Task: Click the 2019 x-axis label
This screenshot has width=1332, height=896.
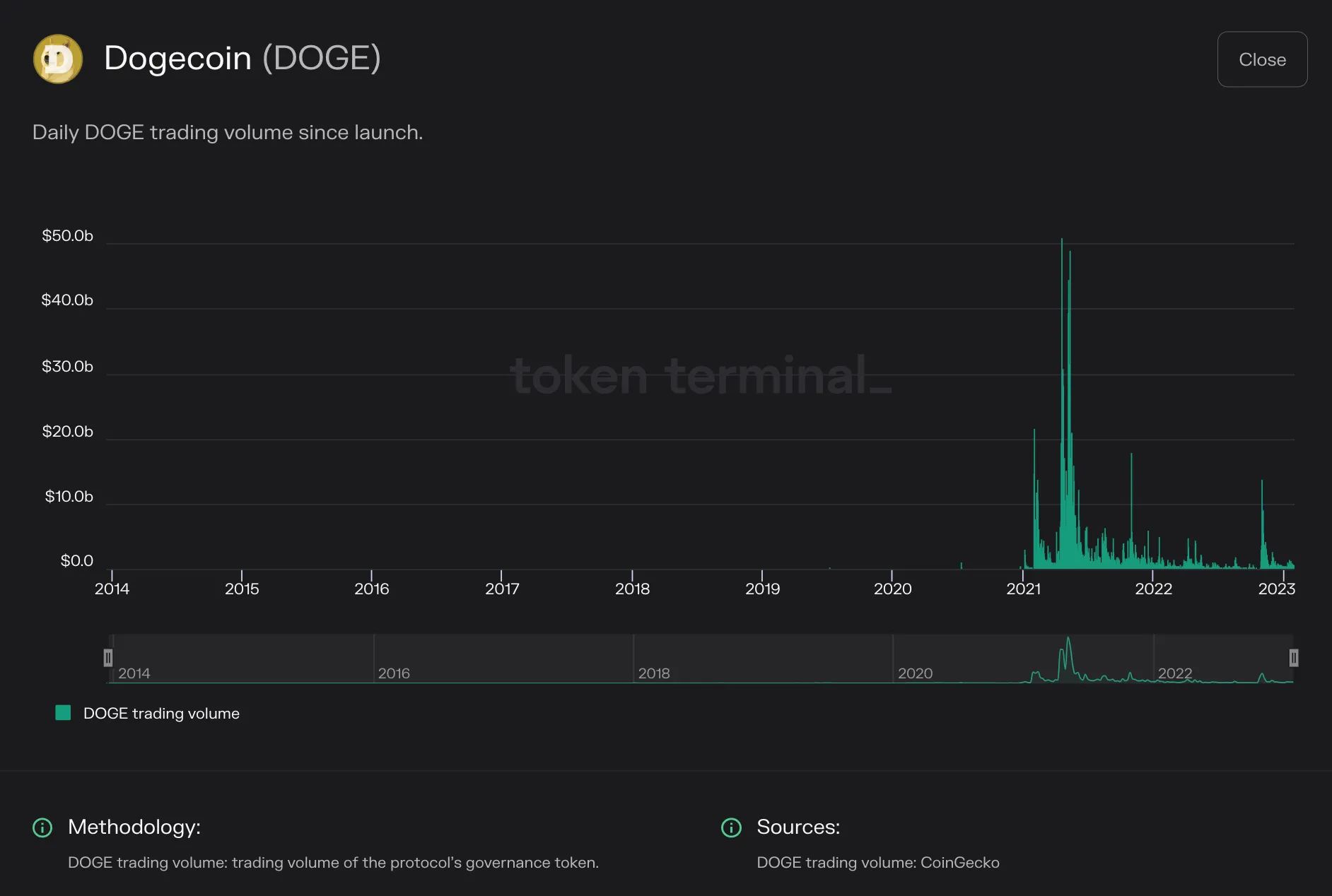Action: [762, 589]
